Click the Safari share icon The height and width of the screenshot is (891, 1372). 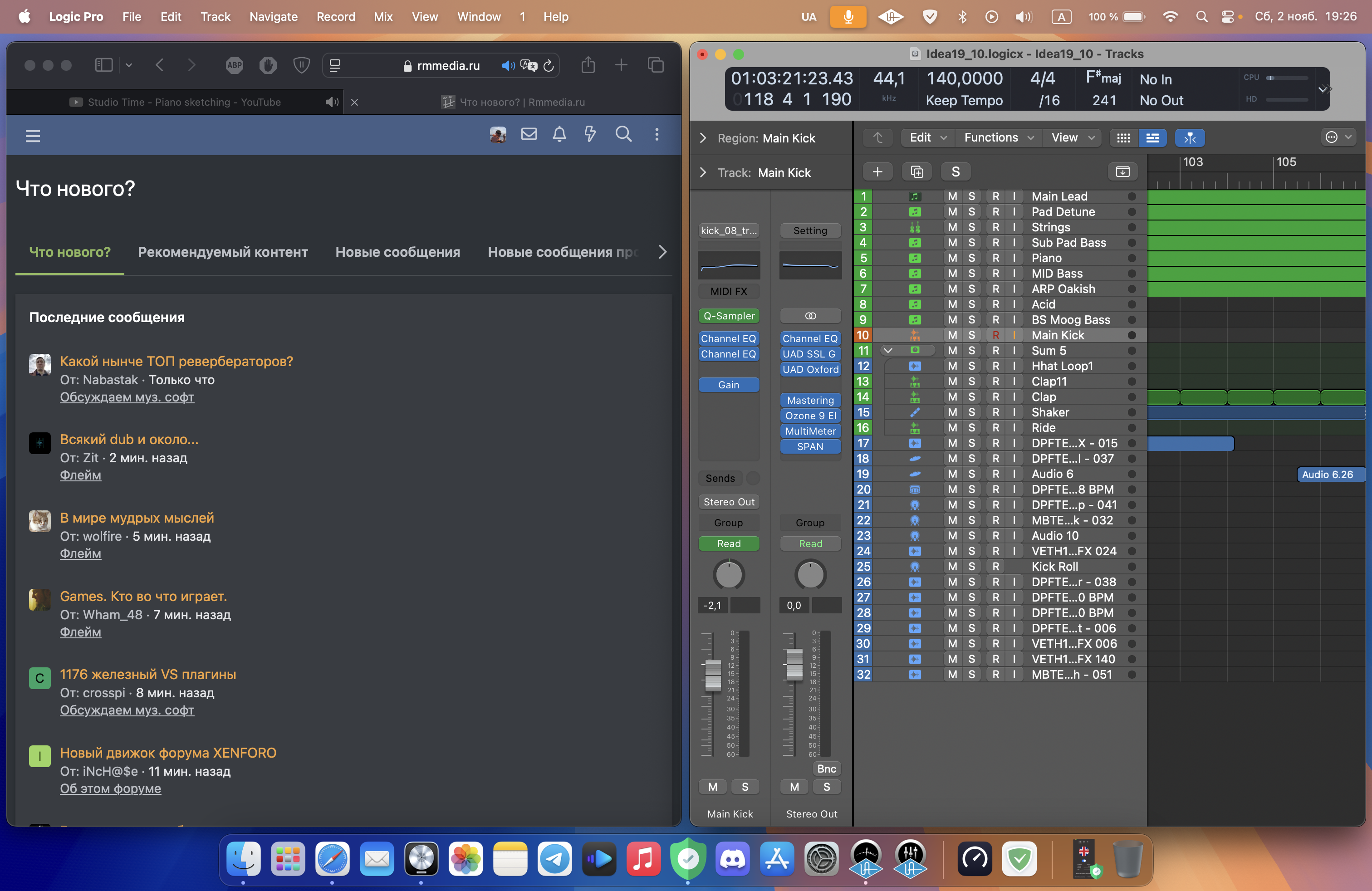point(588,65)
